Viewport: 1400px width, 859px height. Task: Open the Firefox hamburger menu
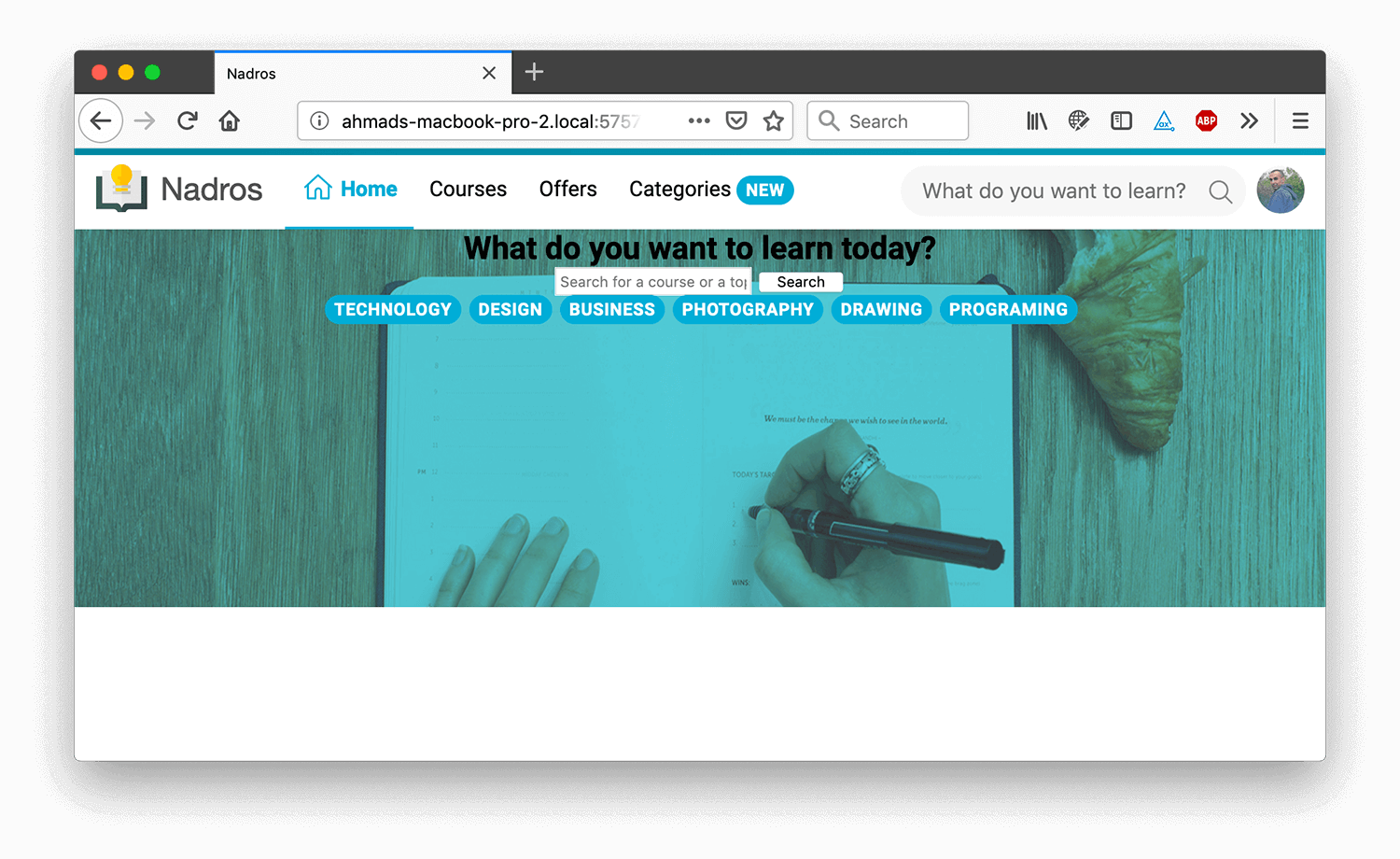1299,120
